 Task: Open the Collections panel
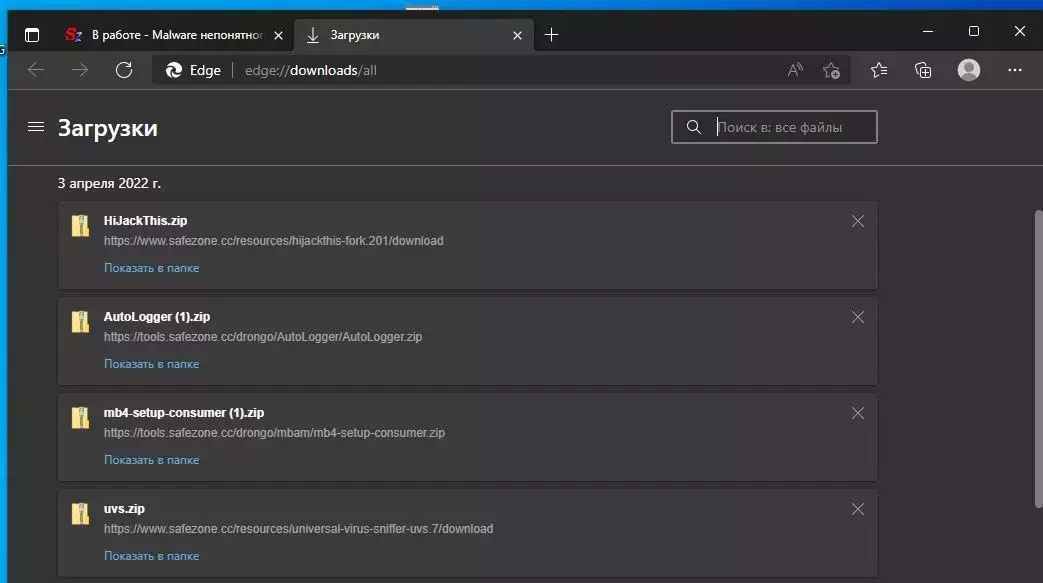pyautogui.click(x=923, y=70)
